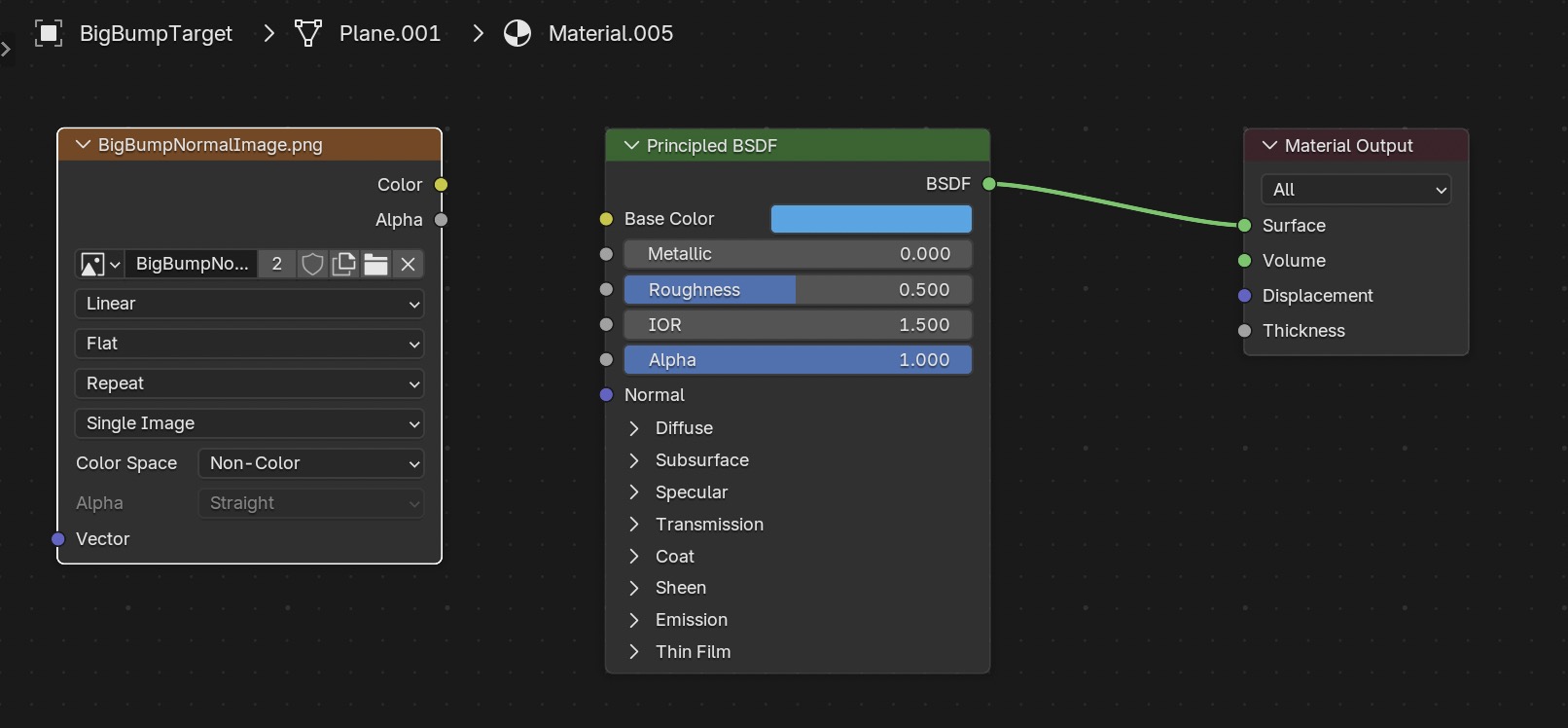Click the new image duplicate icon
This screenshot has width=1568, height=728.
[343, 264]
